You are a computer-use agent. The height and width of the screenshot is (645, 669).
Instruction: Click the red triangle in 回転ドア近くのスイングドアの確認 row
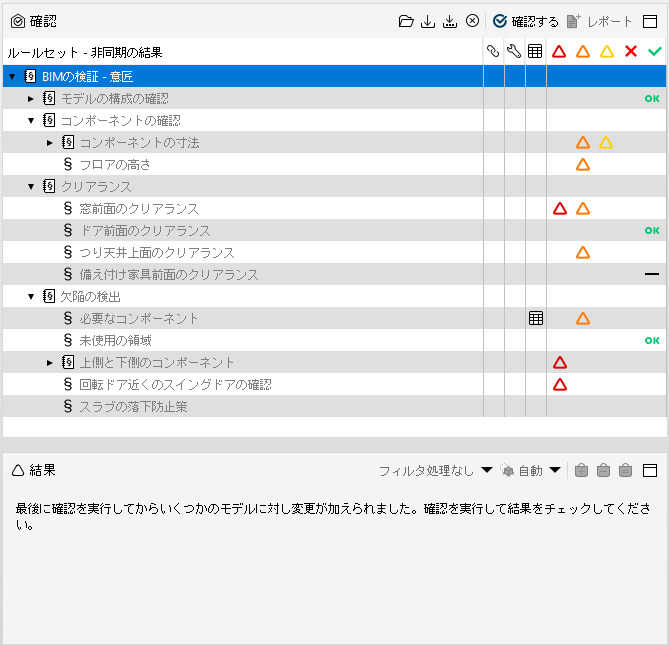click(560, 385)
